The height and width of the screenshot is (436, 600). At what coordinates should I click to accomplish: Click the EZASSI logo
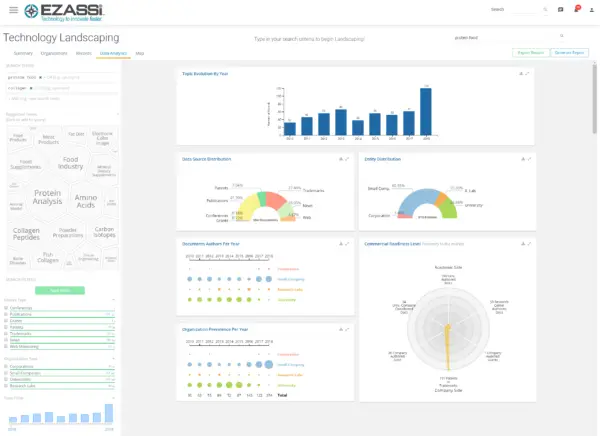coord(64,12)
